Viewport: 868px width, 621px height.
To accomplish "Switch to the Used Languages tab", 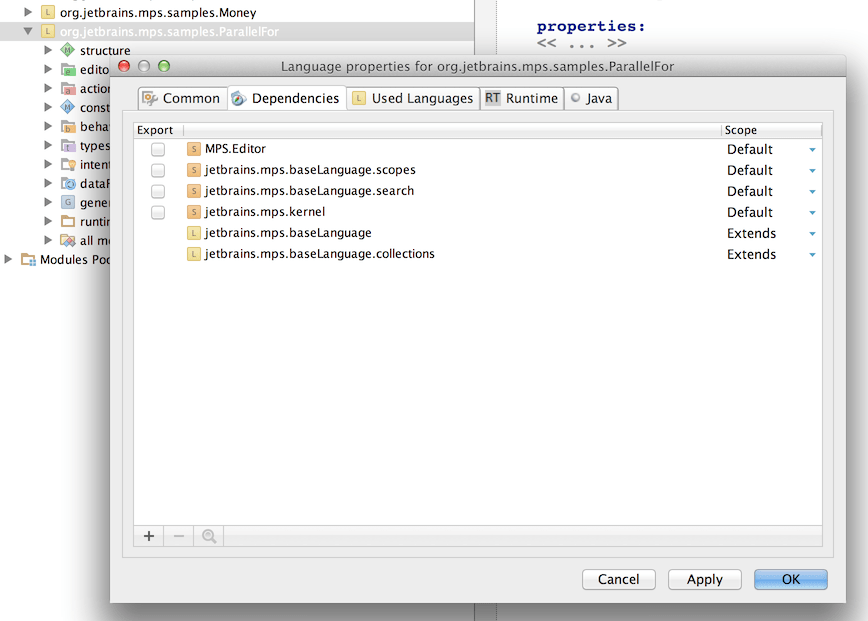I will (x=413, y=99).
